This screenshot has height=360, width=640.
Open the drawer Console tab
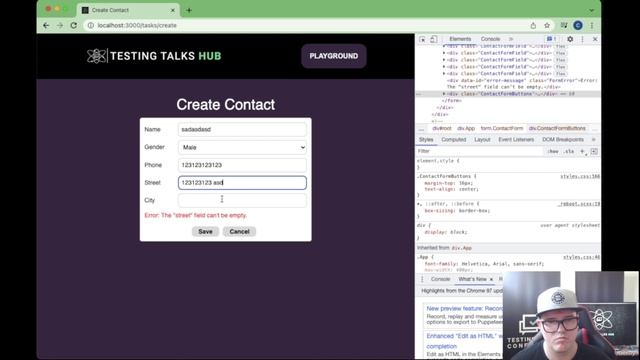440,279
